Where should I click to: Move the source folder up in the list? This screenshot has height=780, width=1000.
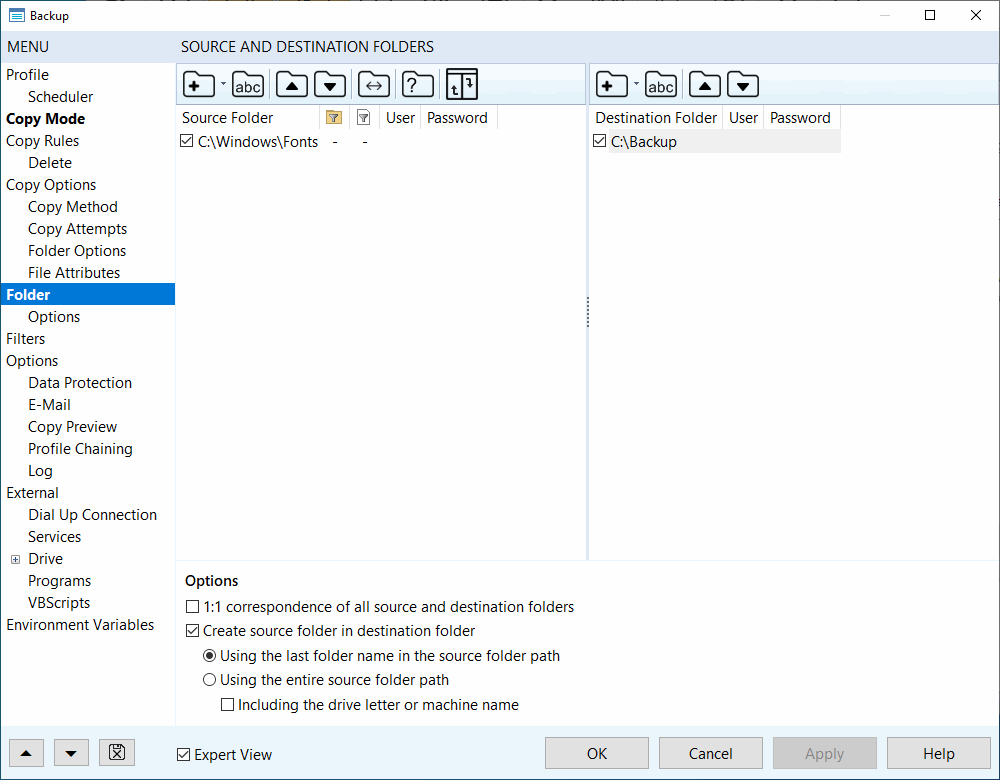click(x=291, y=86)
